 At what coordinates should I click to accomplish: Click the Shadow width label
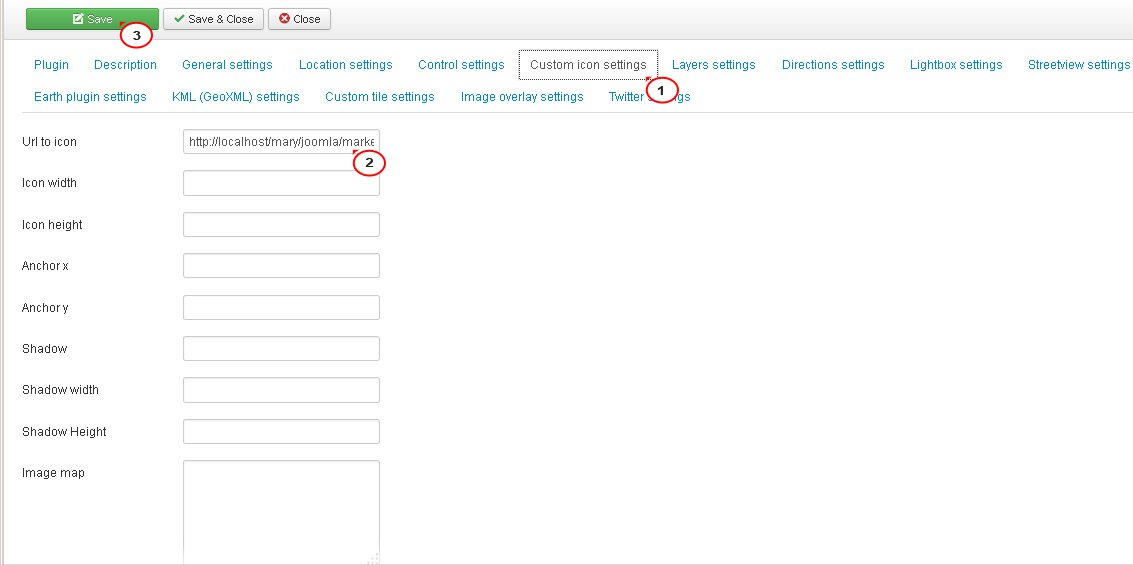[60, 389]
